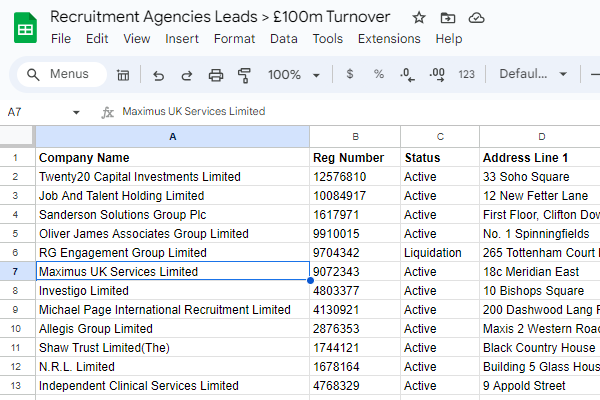The width and height of the screenshot is (600, 400).
Task: Select reg number cell 9072343
Action: coord(355,271)
